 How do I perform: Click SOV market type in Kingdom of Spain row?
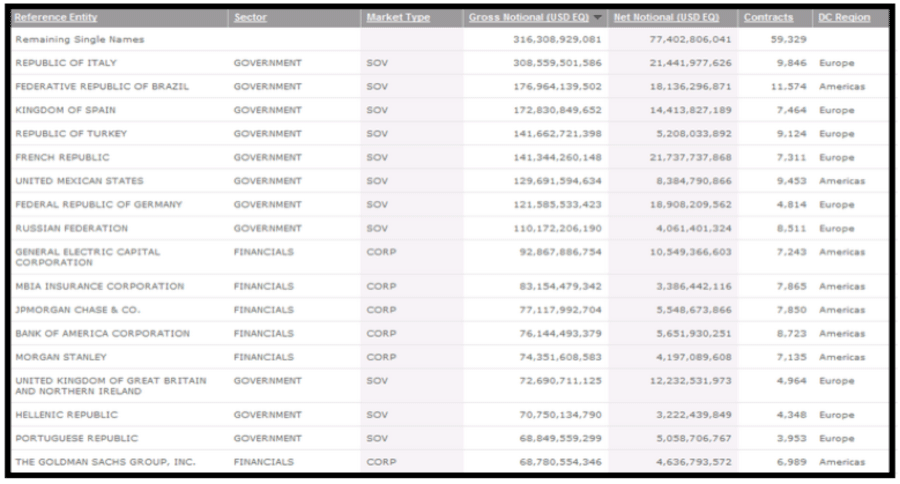[x=377, y=110]
